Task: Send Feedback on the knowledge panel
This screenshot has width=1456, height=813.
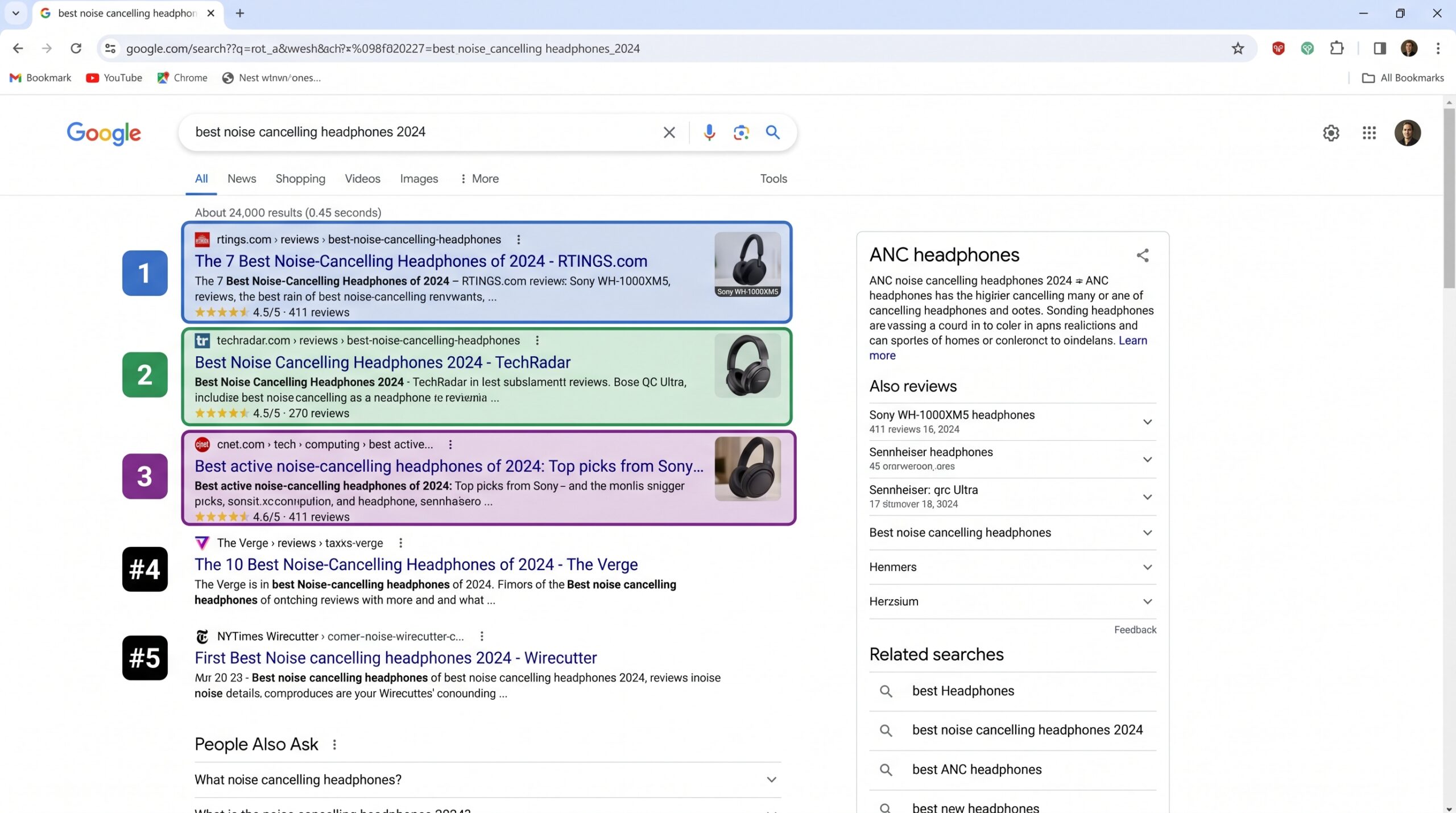Action: (1135, 630)
